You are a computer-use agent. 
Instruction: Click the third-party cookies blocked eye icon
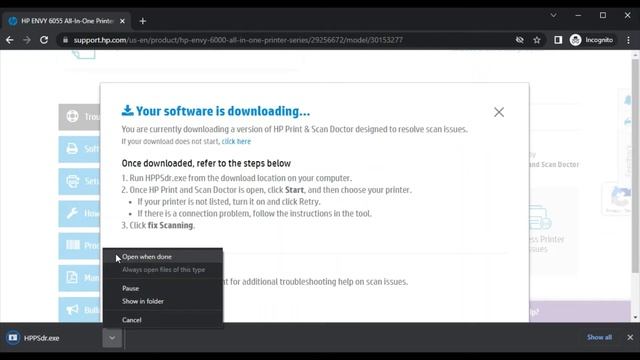pyautogui.click(x=520, y=40)
